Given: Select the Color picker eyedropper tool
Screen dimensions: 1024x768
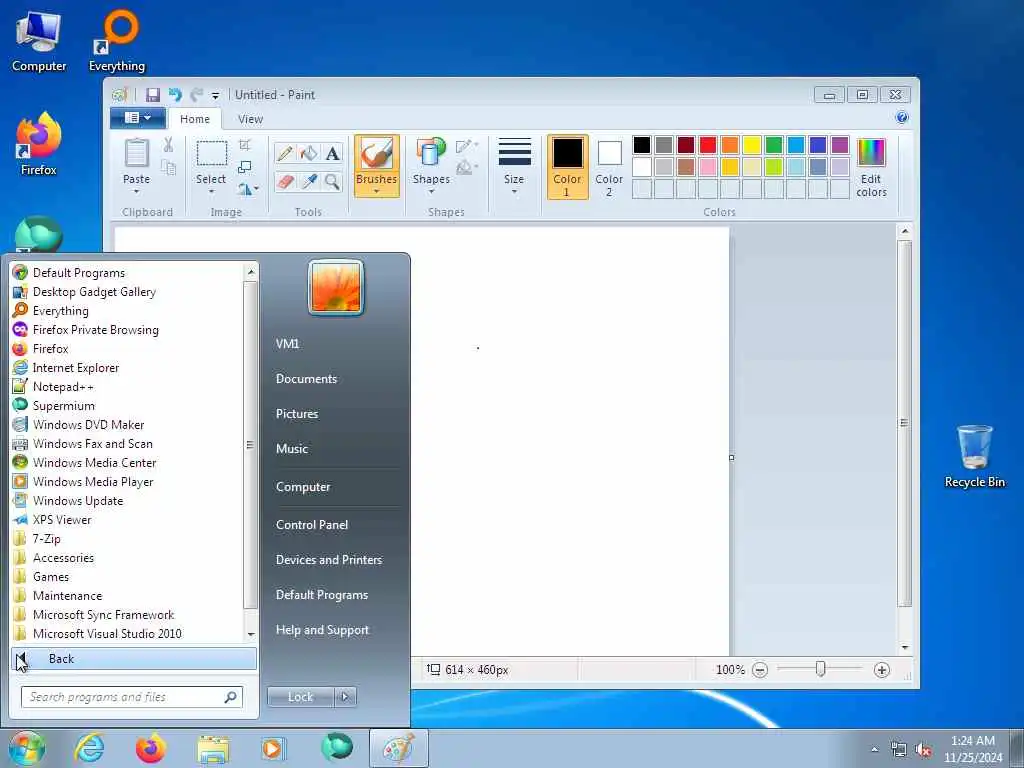Looking at the screenshot, I should point(309,181).
